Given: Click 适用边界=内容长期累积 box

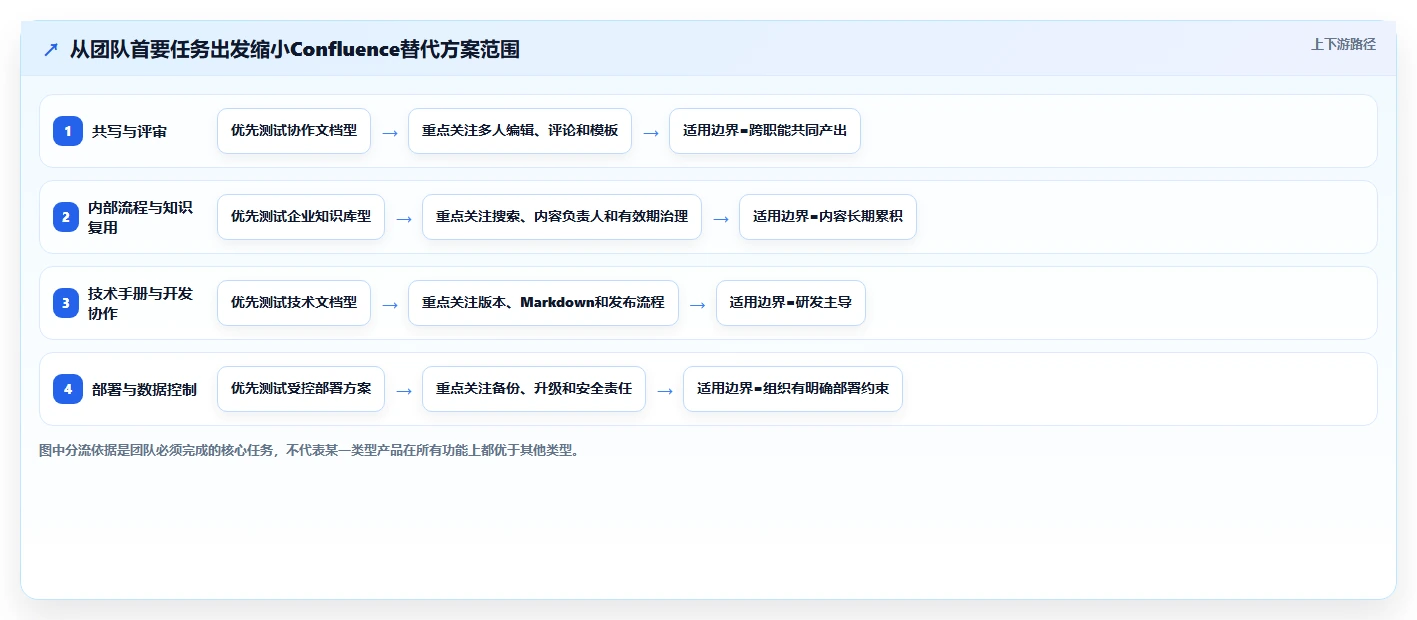Looking at the screenshot, I should [x=828, y=217].
